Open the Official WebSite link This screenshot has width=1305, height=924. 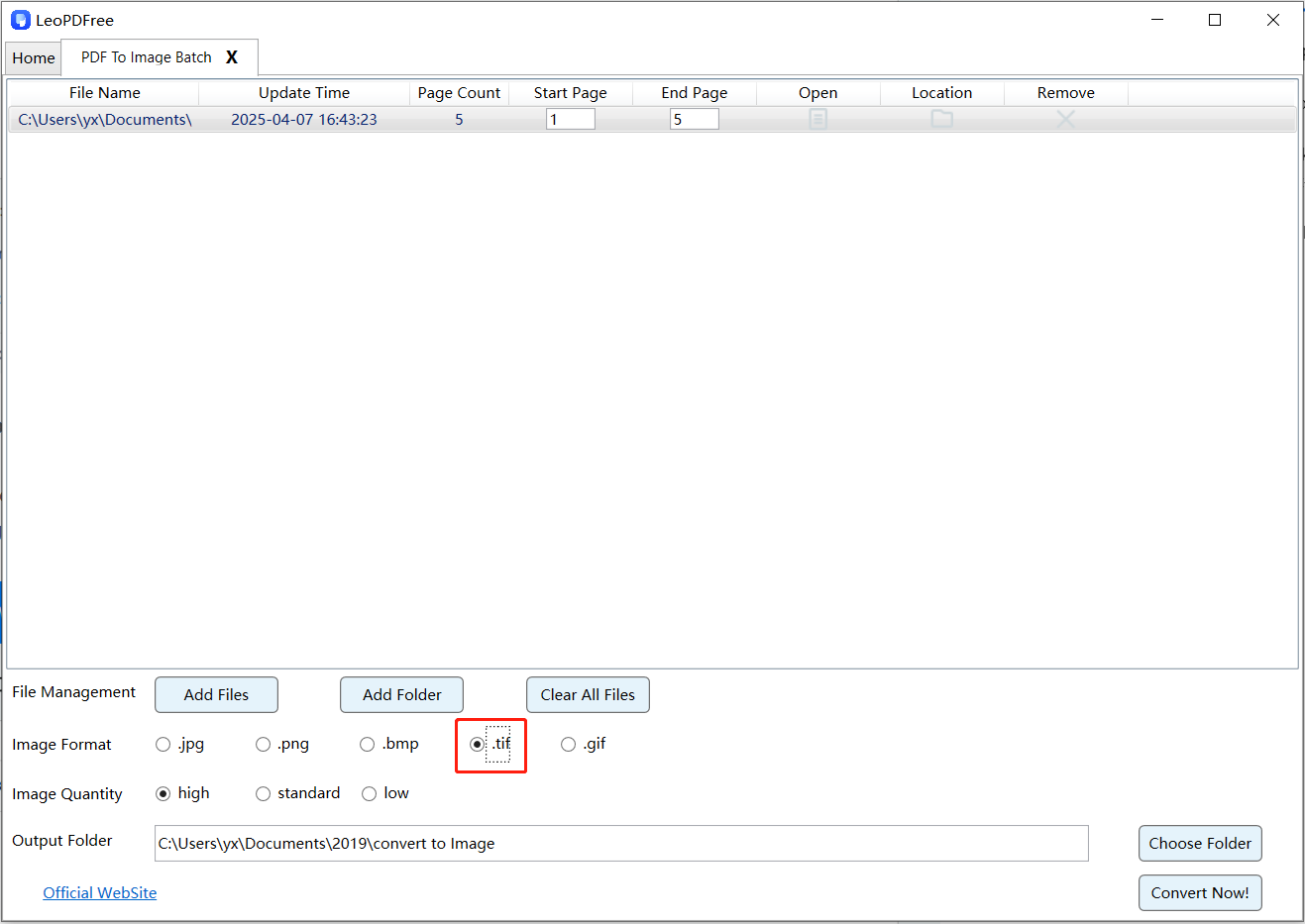click(100, 893)
